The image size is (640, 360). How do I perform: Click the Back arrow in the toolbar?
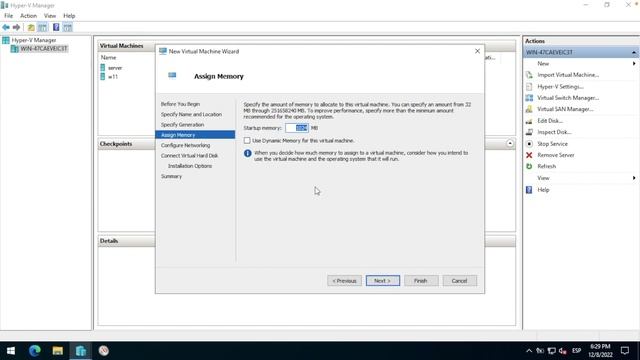pyautogui.click(x=6, y=27)
